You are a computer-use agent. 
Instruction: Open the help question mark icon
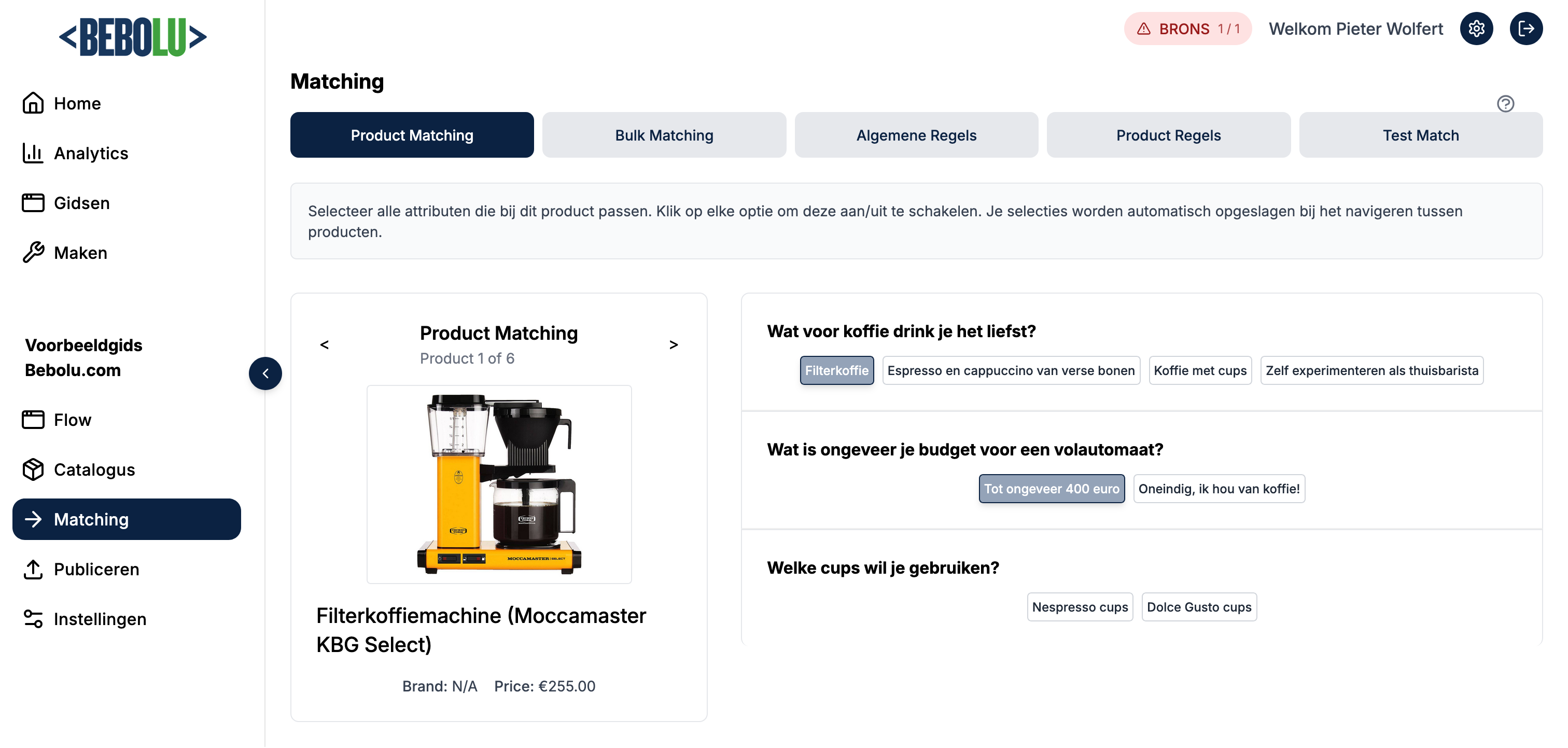pos(1505,104)
